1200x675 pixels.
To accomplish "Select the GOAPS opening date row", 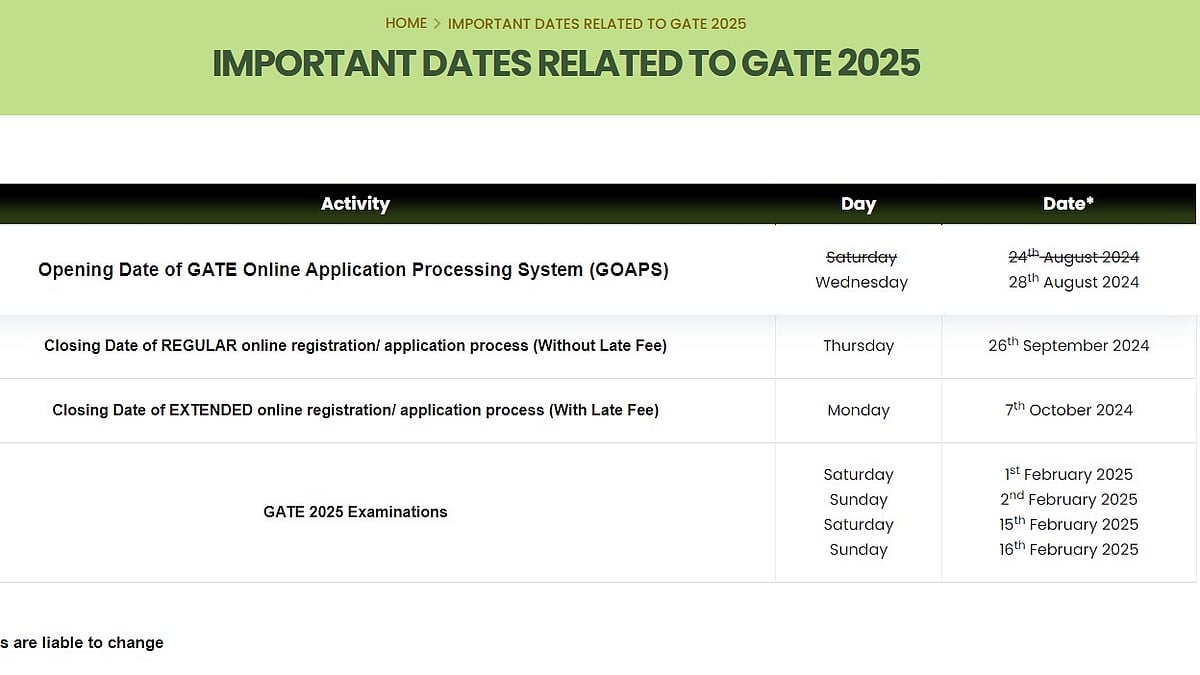I will tap(353, 270).
